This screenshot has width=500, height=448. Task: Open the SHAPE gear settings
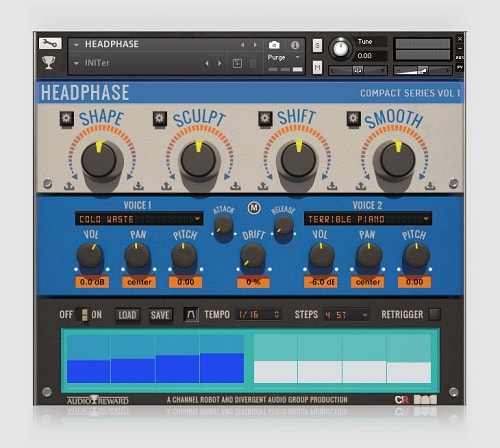pyautogui.click(x=66, y=118)
